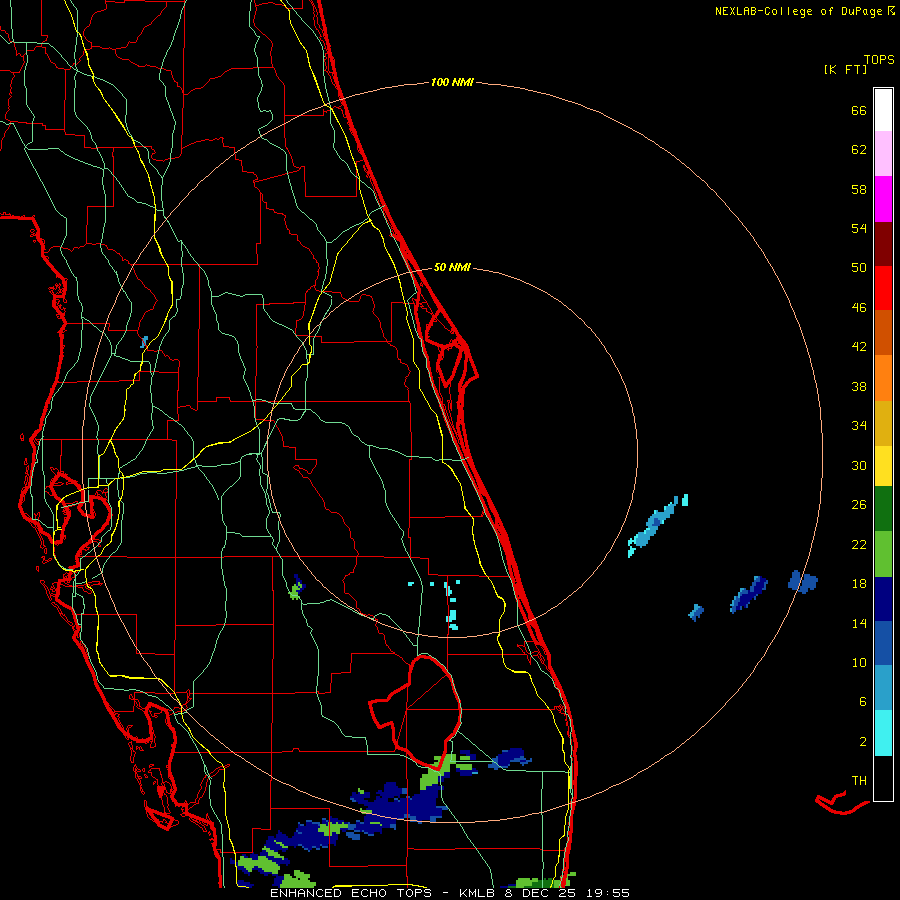This screenshot has height=900, width=900.
Task: Select the dark red (maroon) legend swatch
Action: point(883,244)
